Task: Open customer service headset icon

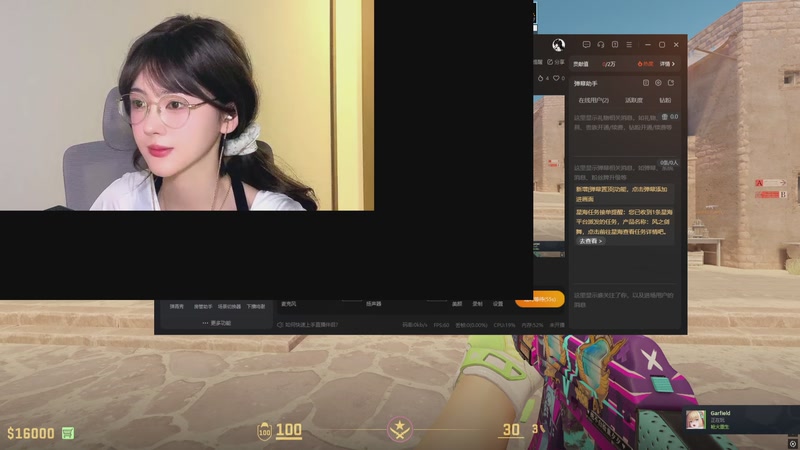Action: 601,45
